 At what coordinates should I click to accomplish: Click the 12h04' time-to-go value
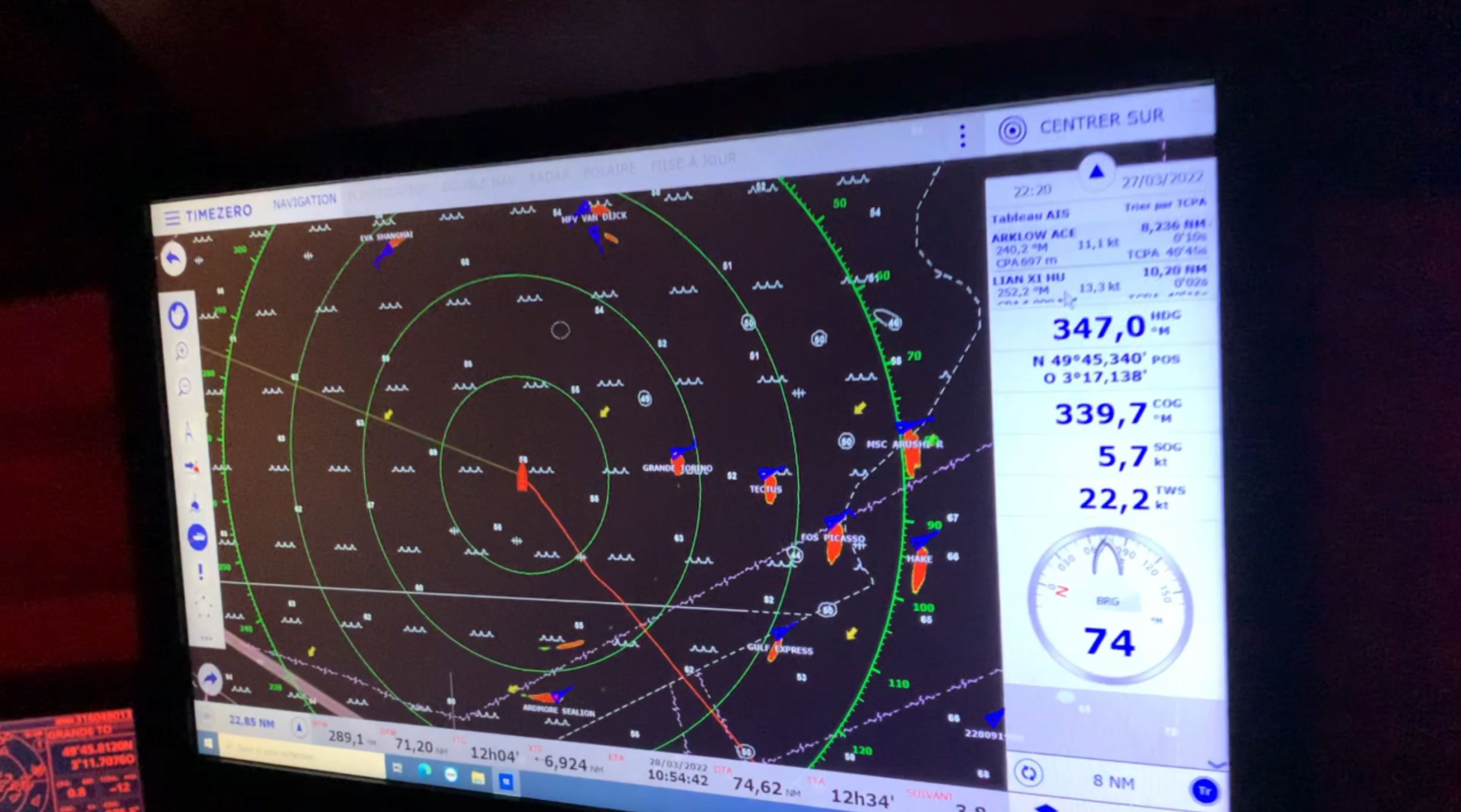[494, 754]
